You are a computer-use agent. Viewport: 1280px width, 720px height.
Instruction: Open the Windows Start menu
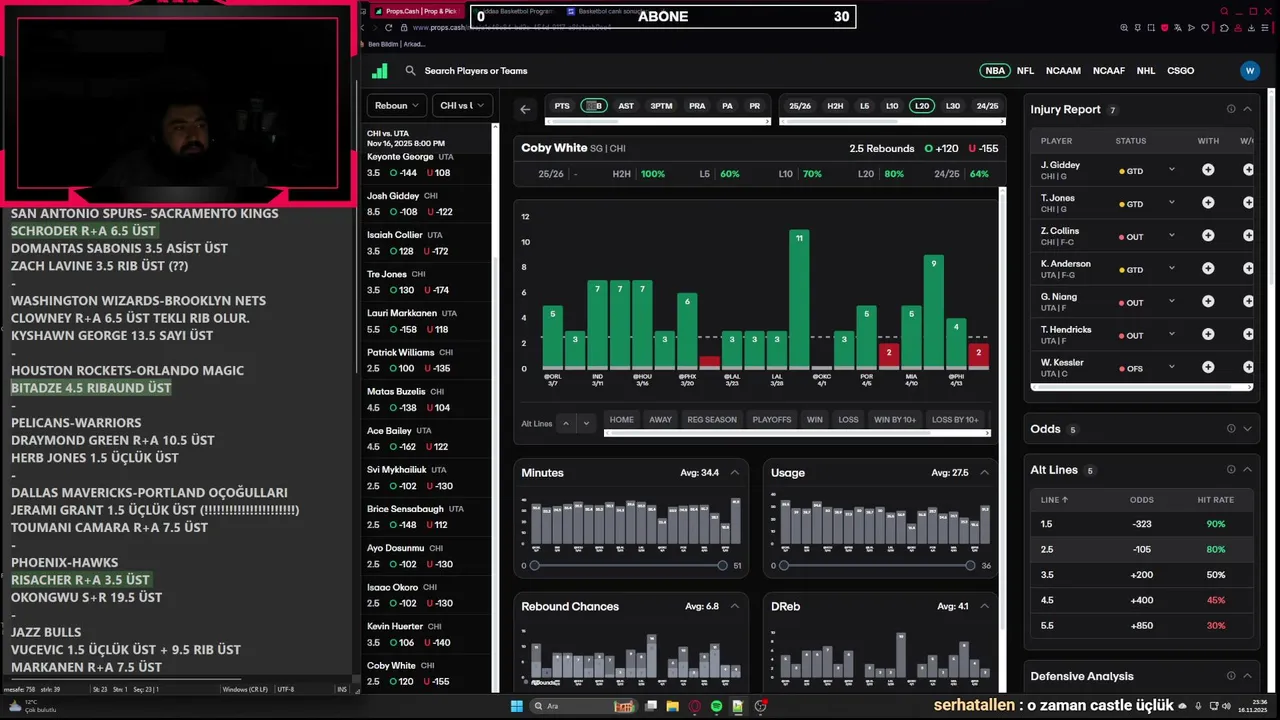pos(517,706)
